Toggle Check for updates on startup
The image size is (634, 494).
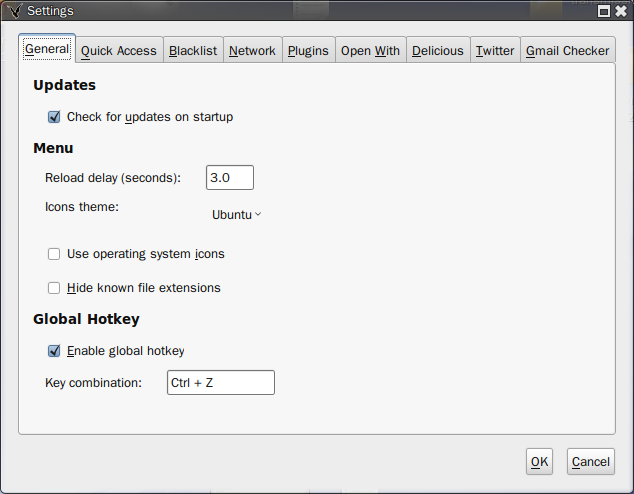point(54,117)
